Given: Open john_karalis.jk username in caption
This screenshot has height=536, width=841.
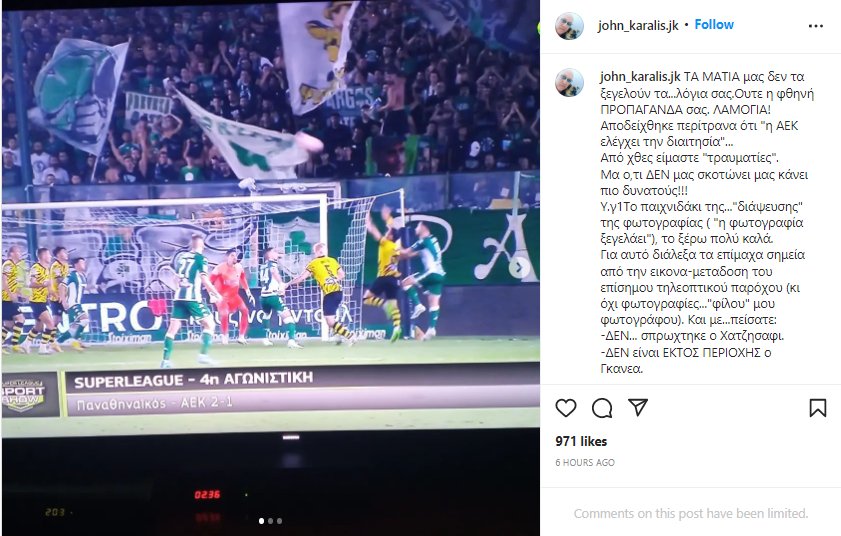Looking at the screenshot, I should 640,77.
